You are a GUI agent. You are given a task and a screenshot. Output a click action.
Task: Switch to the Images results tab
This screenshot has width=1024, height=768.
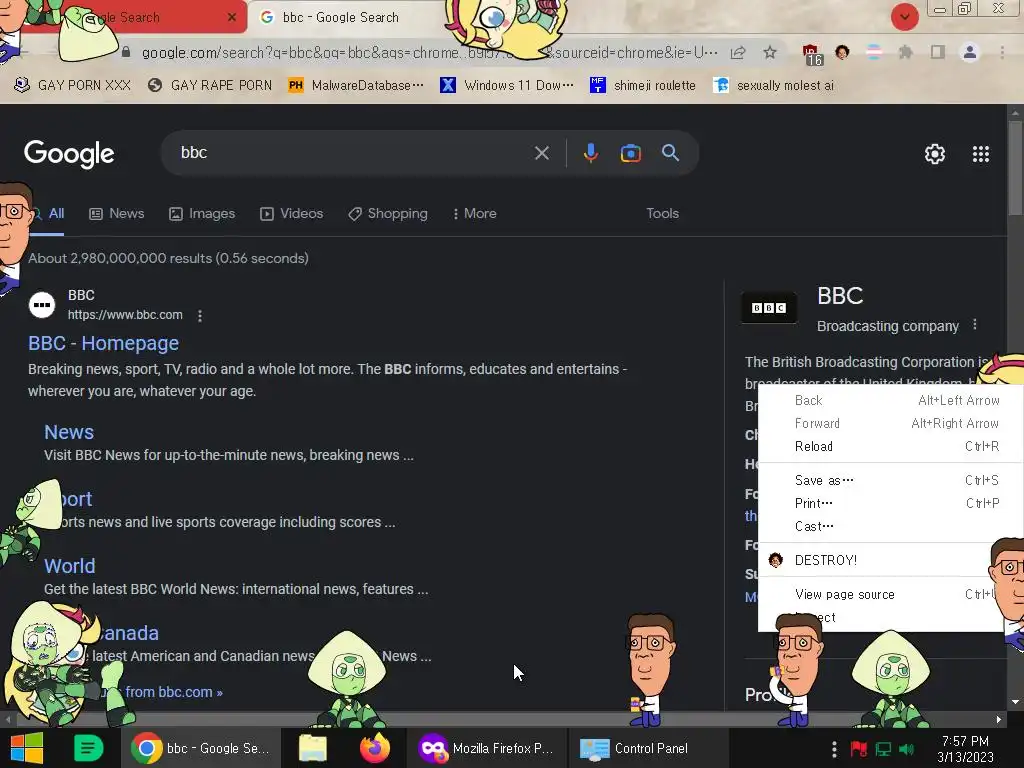(x=202, y=214)
